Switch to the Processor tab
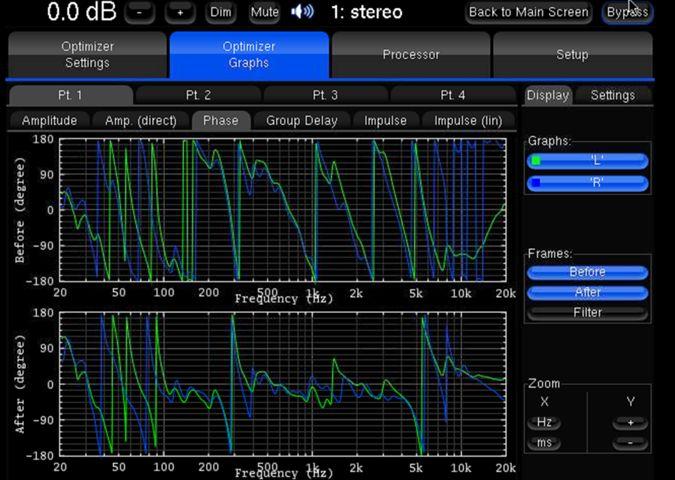The height and width of the screenshot is (480, 675). click(411, 55)
